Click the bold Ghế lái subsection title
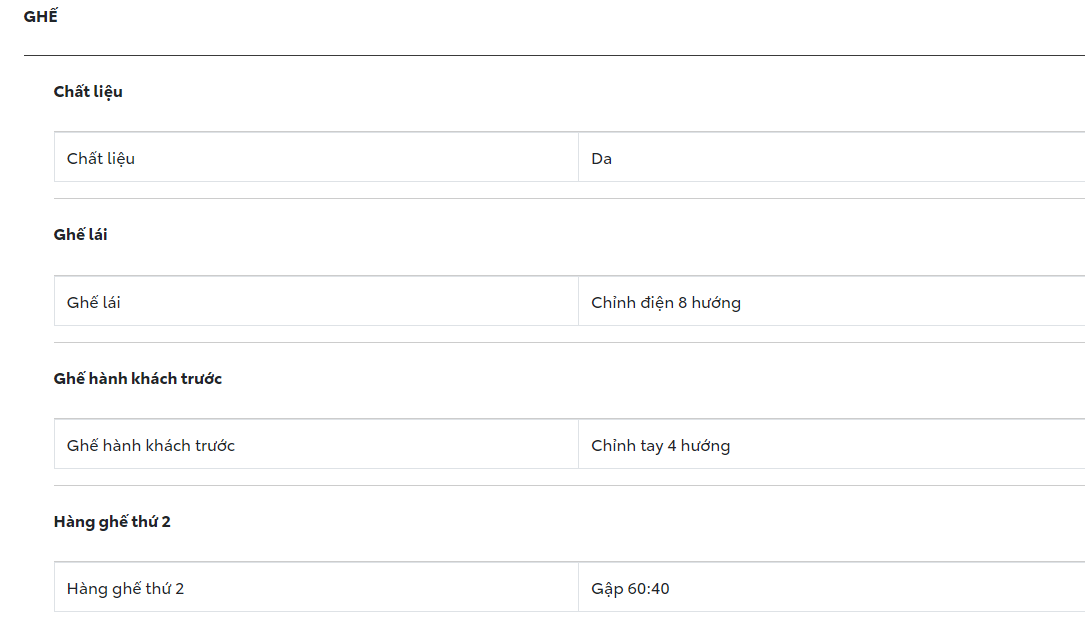The image size is (1085, 623). (x=81, y=235)
